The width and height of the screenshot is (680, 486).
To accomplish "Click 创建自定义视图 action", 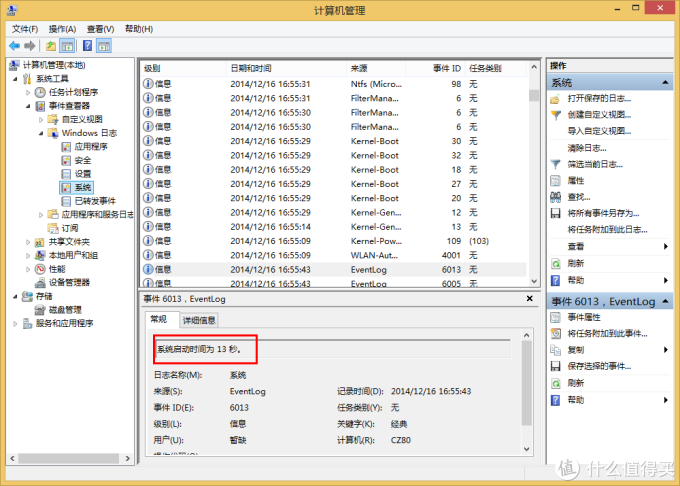I will tap(598, 115).
